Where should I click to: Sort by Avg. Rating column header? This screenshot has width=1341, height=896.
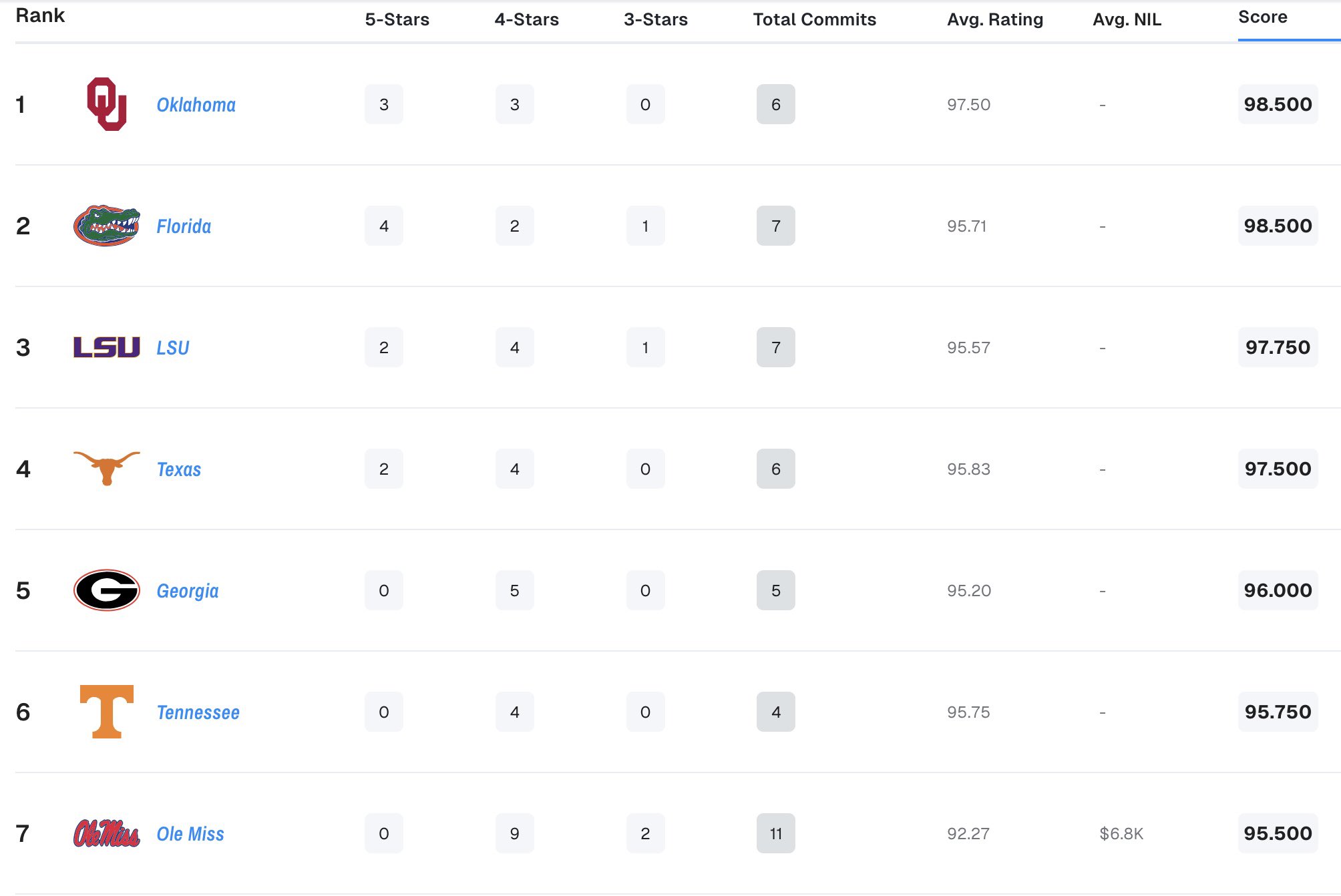pyautogui.click(x=994, y=19)
